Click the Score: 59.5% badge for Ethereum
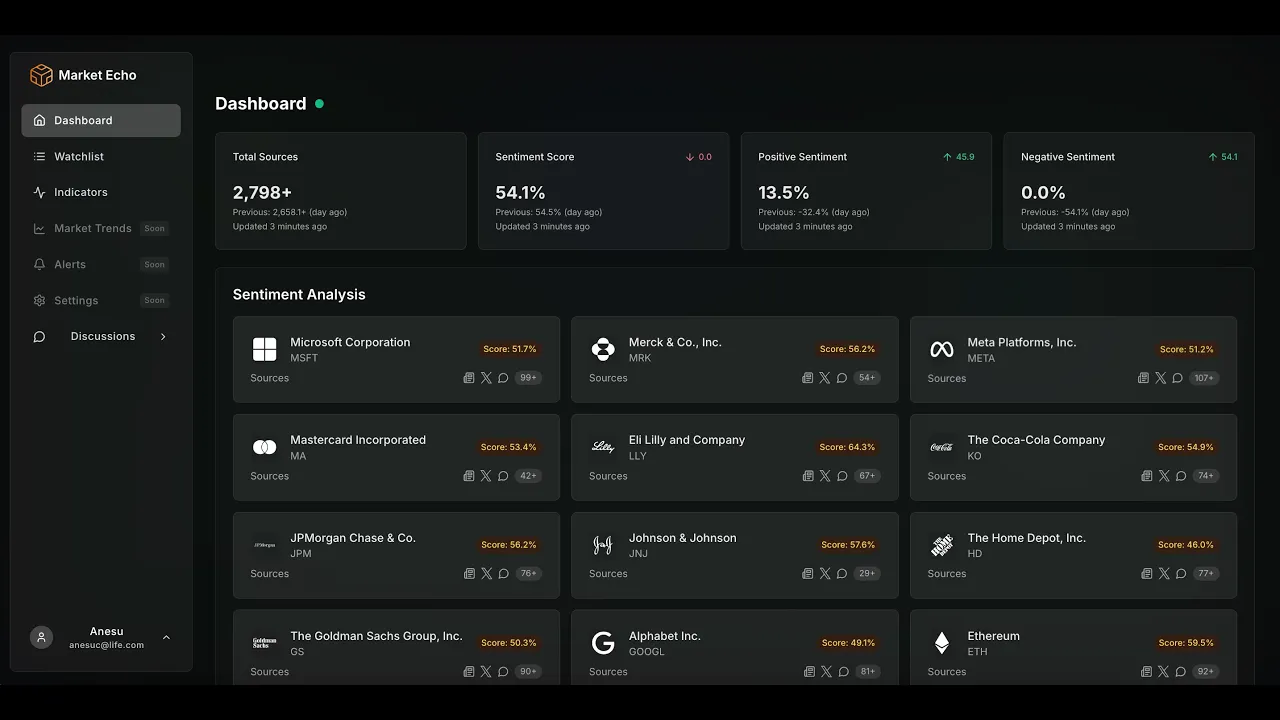Image resolution: width=1280 pixels, height=720 pixels. [x=1186, y=643]
